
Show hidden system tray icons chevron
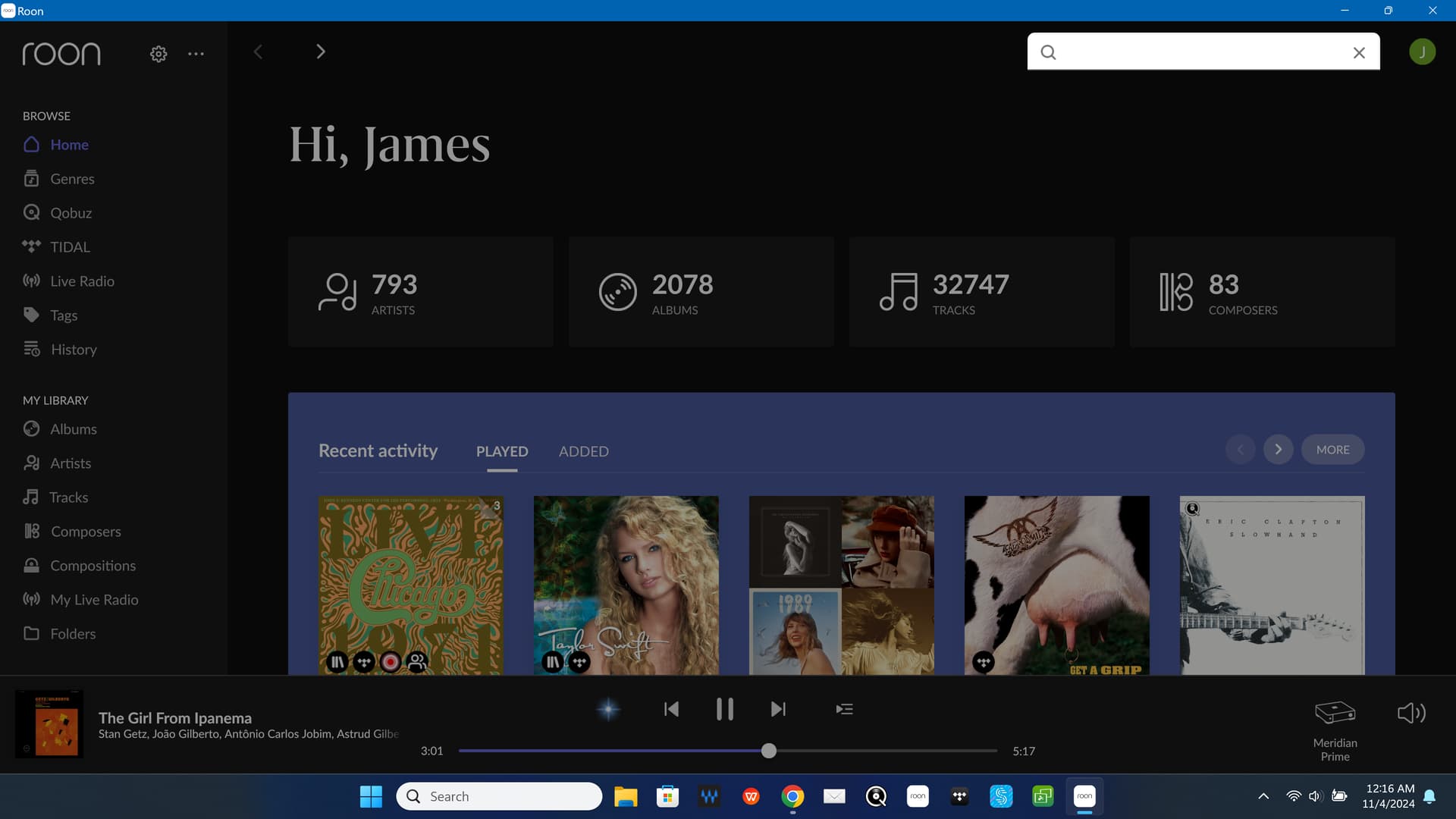point(1263,796)
